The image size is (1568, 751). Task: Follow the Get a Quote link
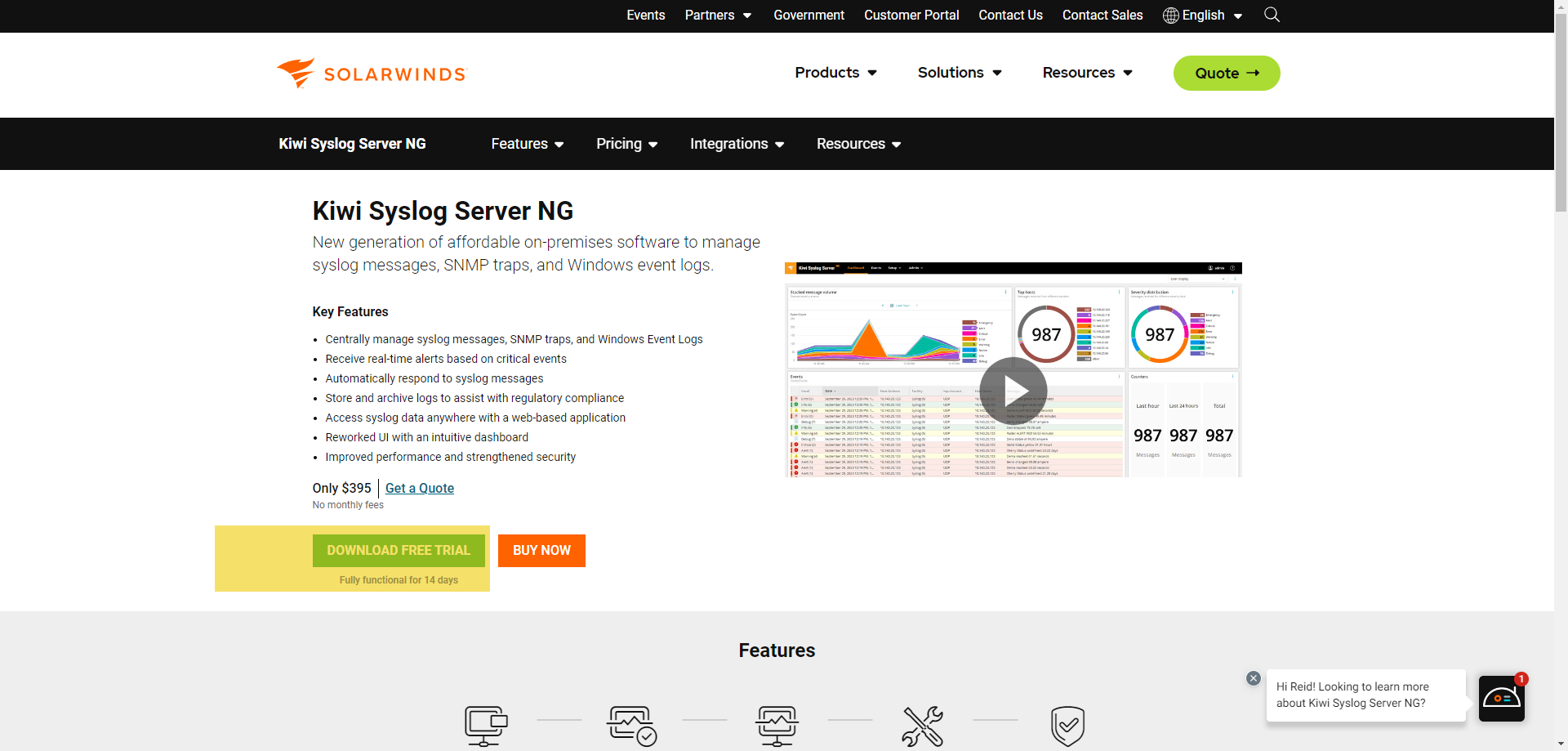(x=420, y=488)
